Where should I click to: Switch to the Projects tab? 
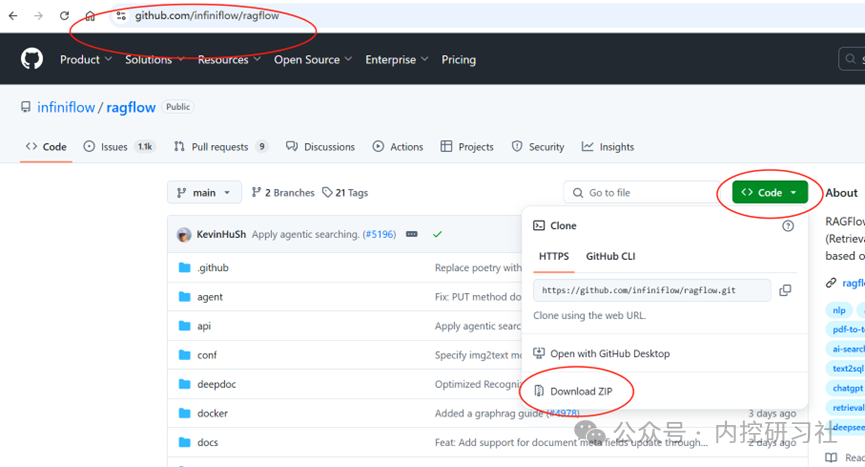[x=467, y=147]
